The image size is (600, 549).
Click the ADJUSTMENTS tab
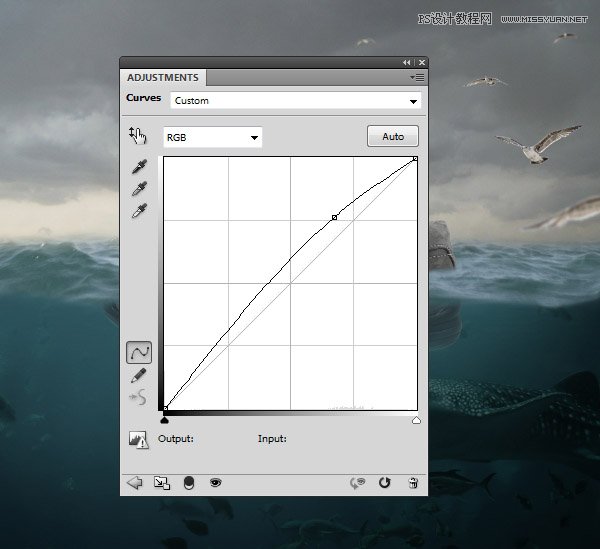coord(162,78)
